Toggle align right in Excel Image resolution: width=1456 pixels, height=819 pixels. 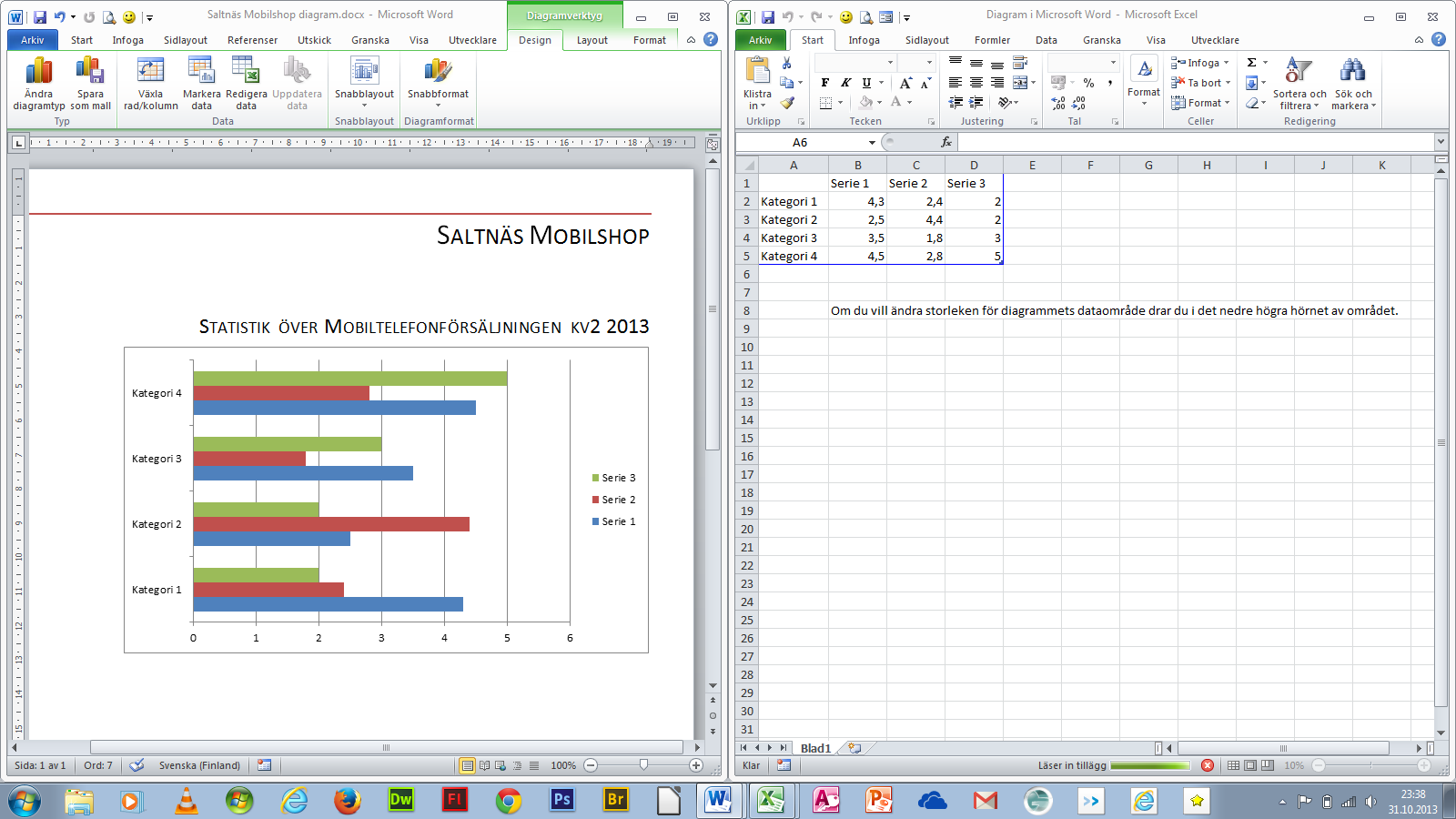pos(996,83)
